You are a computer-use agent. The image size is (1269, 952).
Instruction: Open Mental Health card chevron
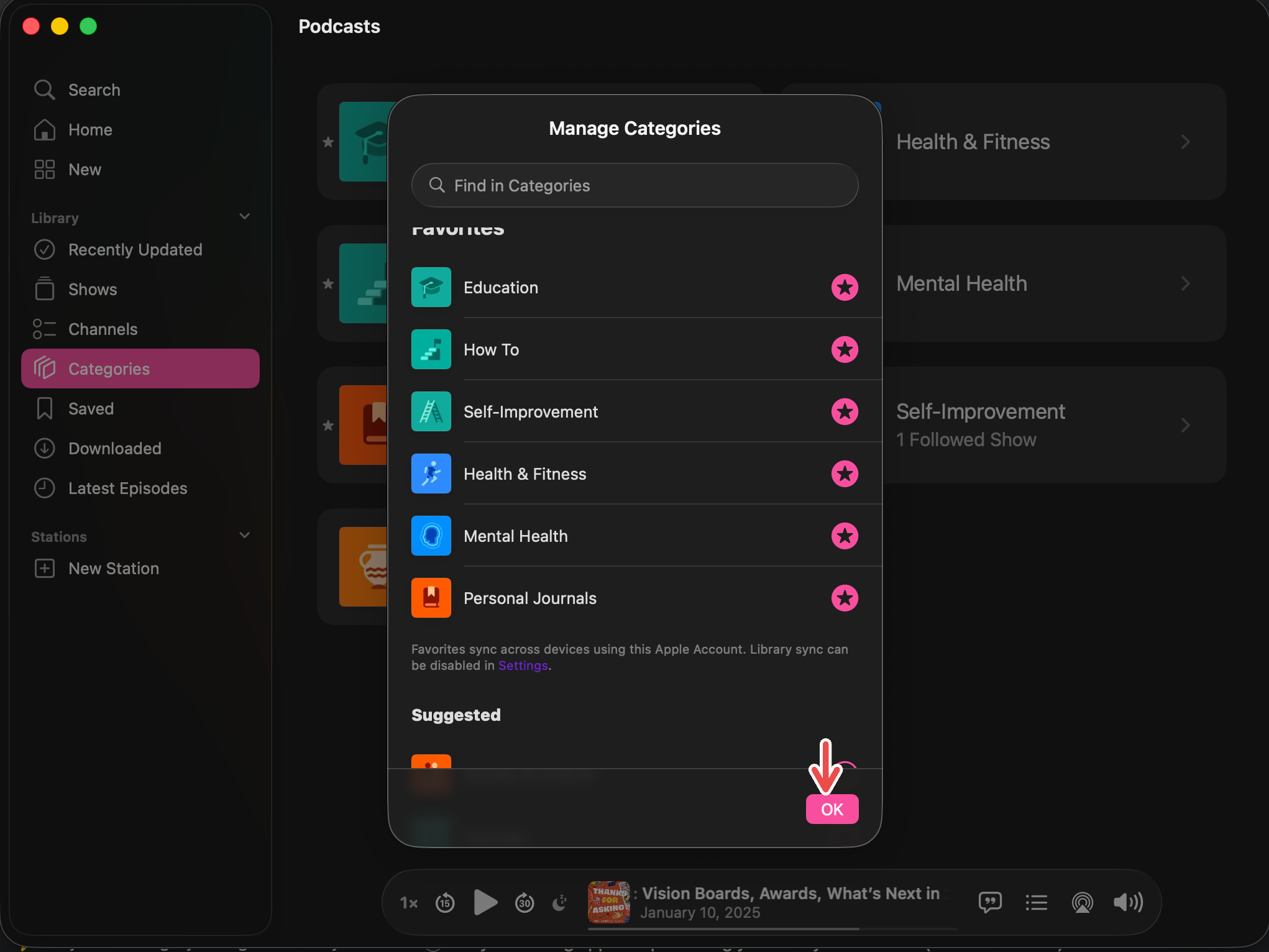[x=1186, y=283]
